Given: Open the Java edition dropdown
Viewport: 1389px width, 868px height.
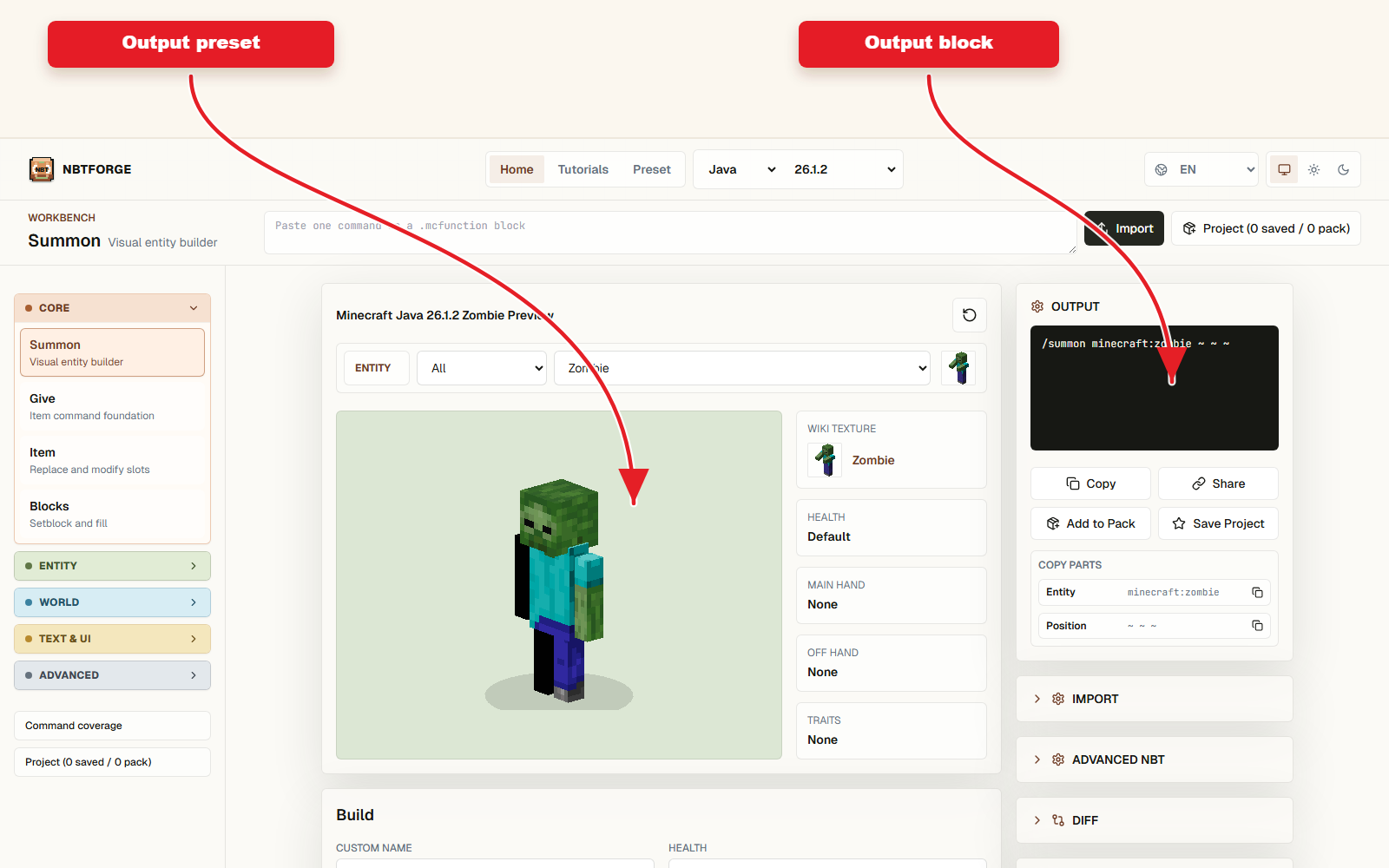Looking at the screenshot, I should 741,169.
